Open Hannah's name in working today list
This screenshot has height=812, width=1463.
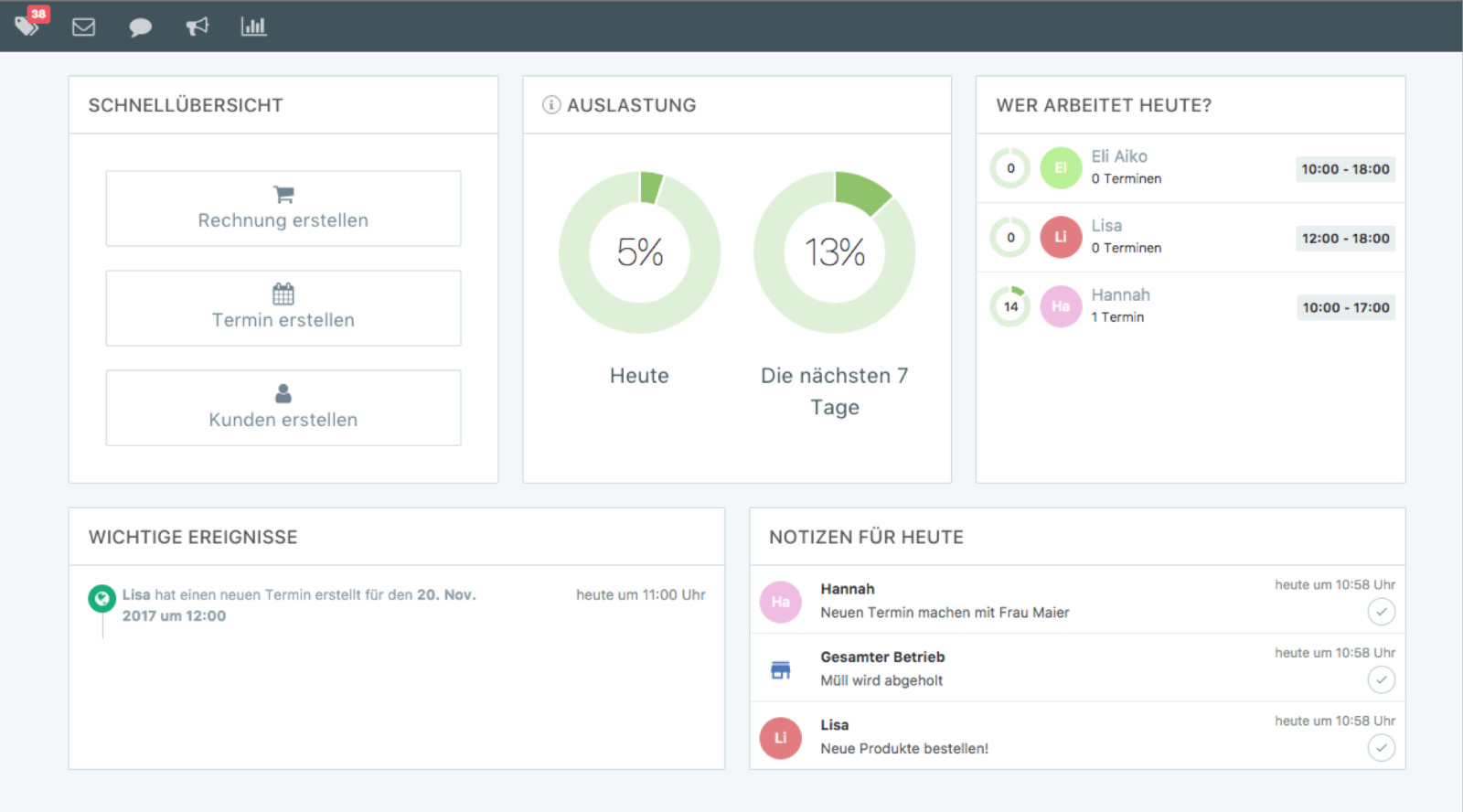coord(1120,295)
